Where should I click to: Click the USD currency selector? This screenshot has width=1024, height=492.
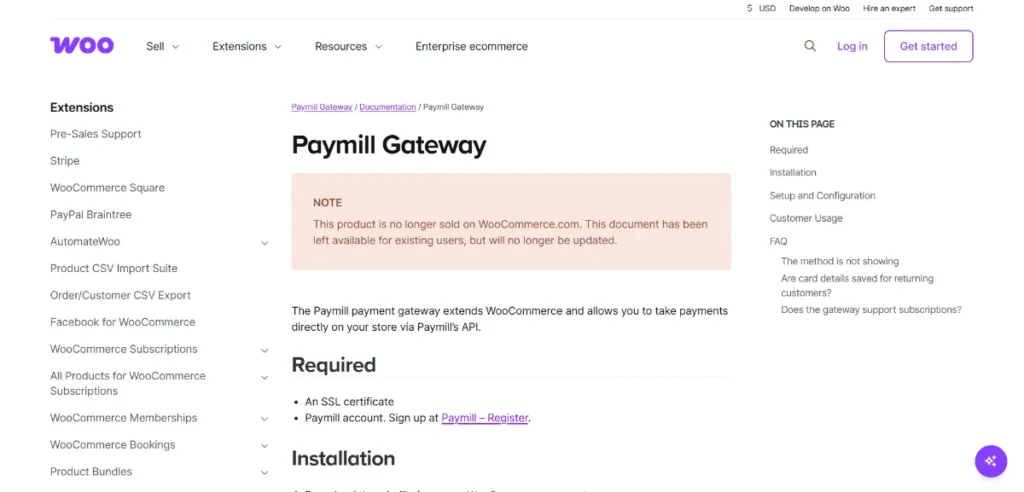click(x=761, y=8)
